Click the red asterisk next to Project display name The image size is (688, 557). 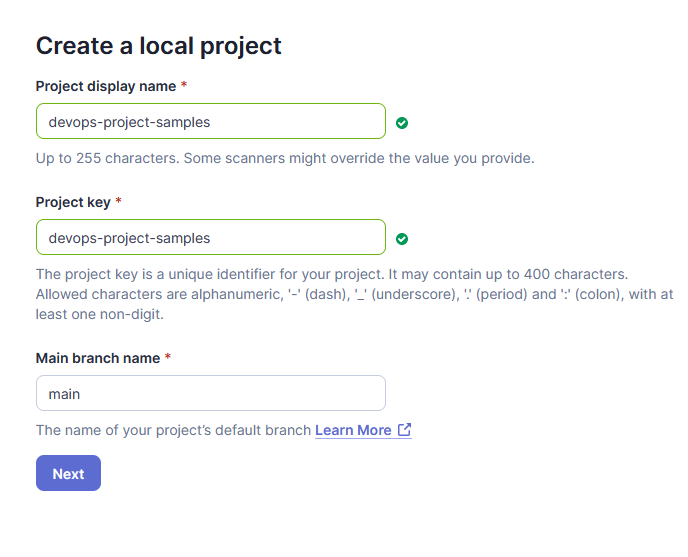(184, 84)
